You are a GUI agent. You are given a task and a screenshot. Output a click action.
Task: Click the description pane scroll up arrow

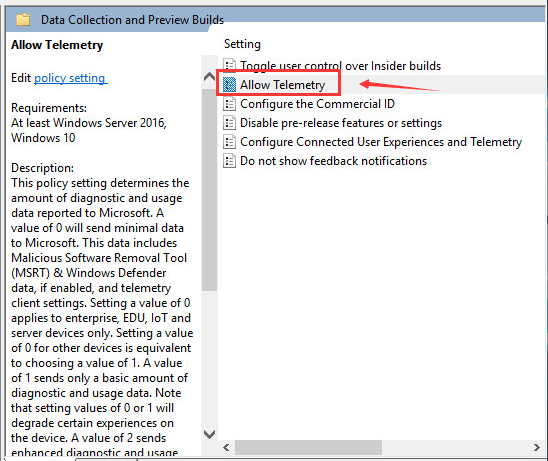(209, 76)
